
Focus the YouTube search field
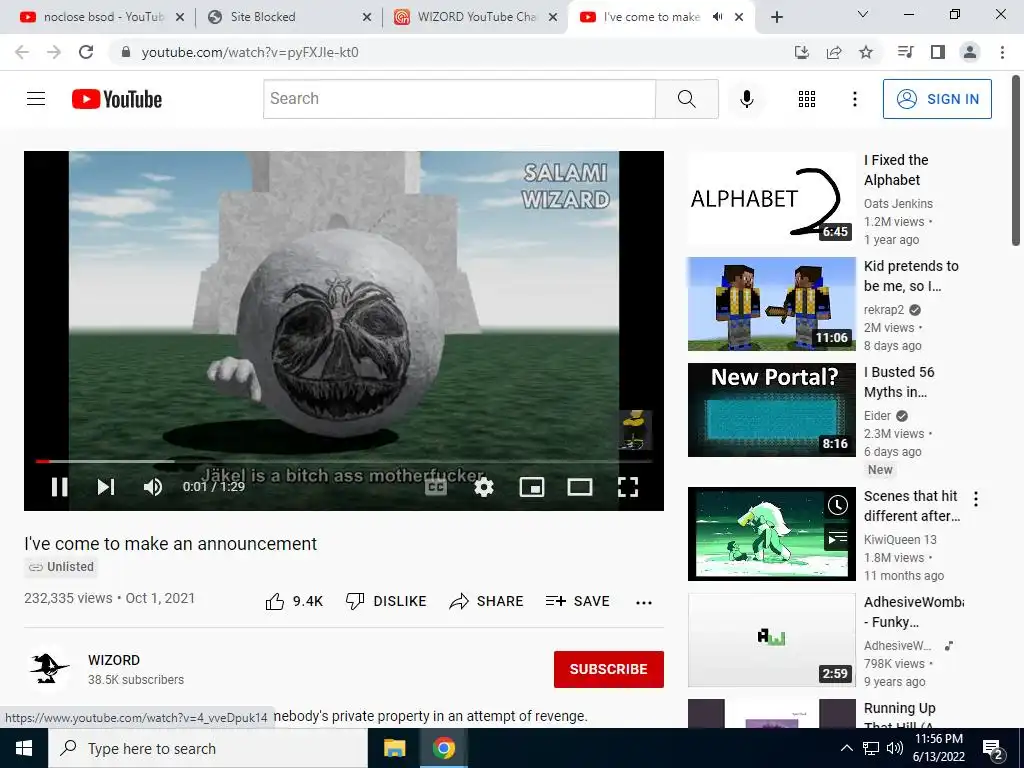point(459,99)
